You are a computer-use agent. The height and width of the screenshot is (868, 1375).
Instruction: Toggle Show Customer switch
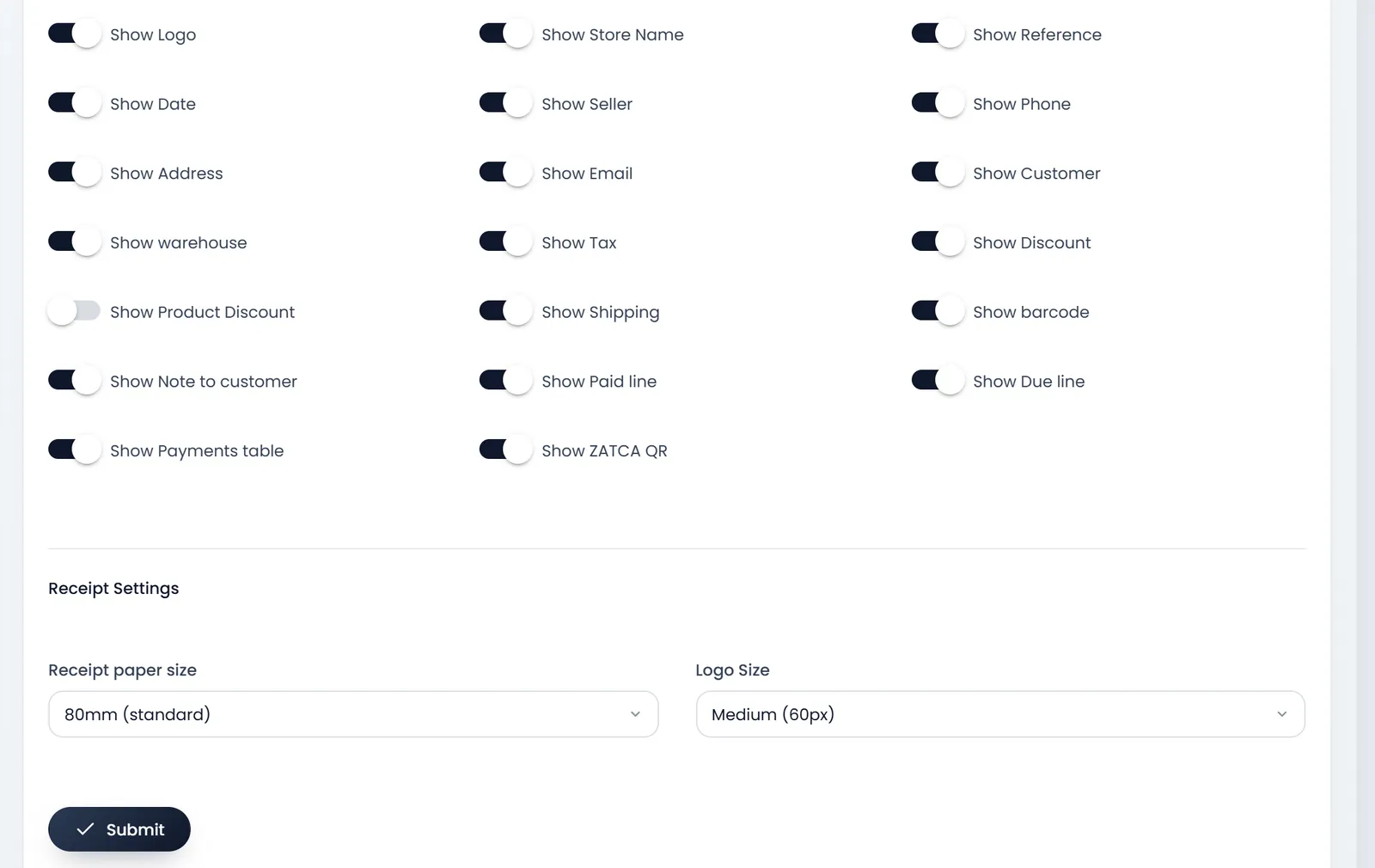click(938, 173)
